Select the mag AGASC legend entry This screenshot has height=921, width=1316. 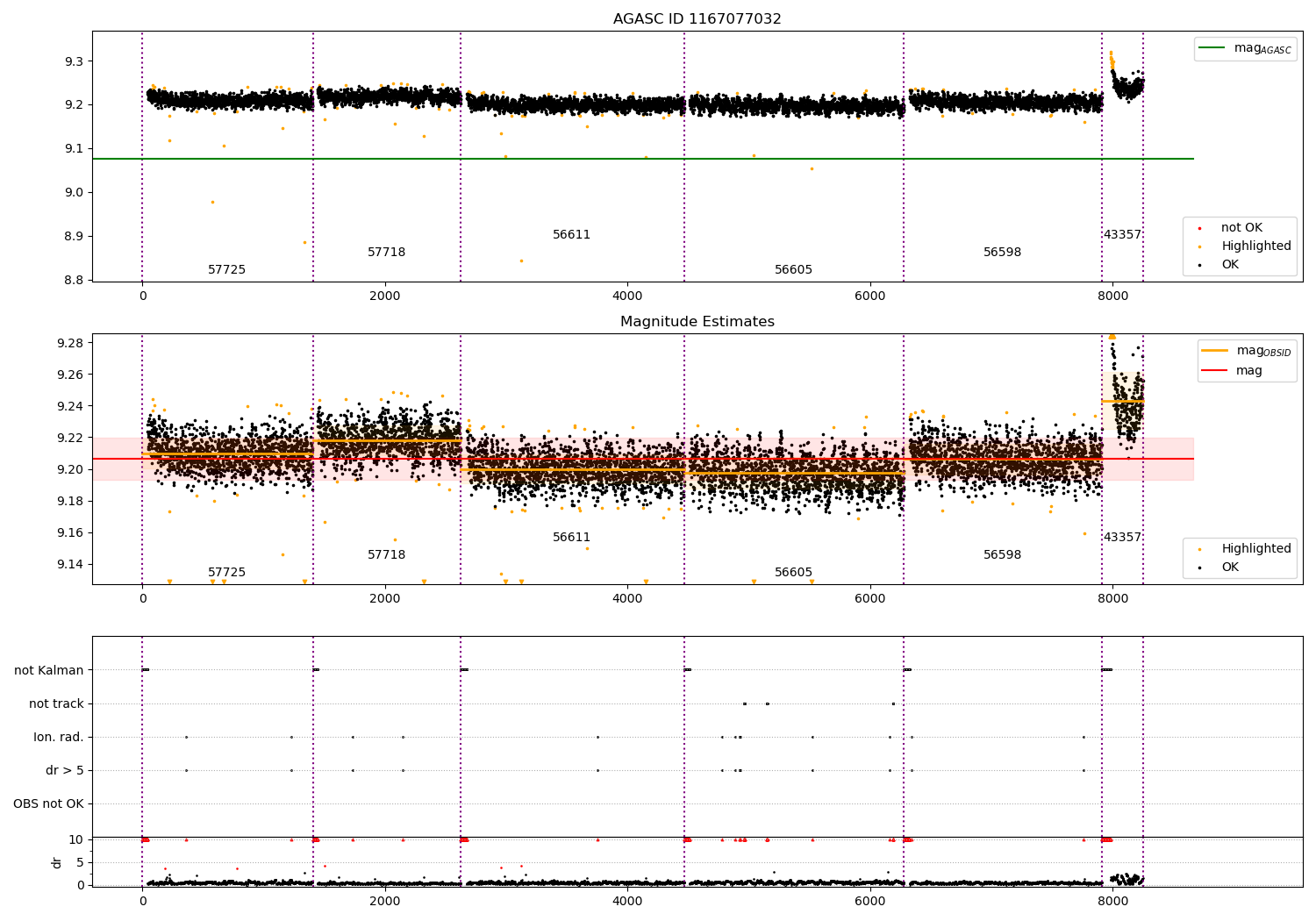[1245, 48]
